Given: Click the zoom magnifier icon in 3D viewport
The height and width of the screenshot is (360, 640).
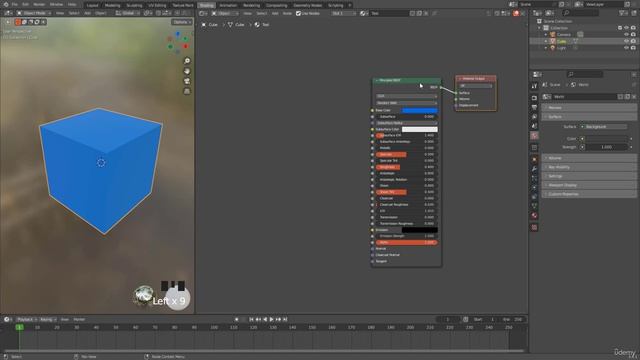Looking at the screenshot, I should 187,61.
